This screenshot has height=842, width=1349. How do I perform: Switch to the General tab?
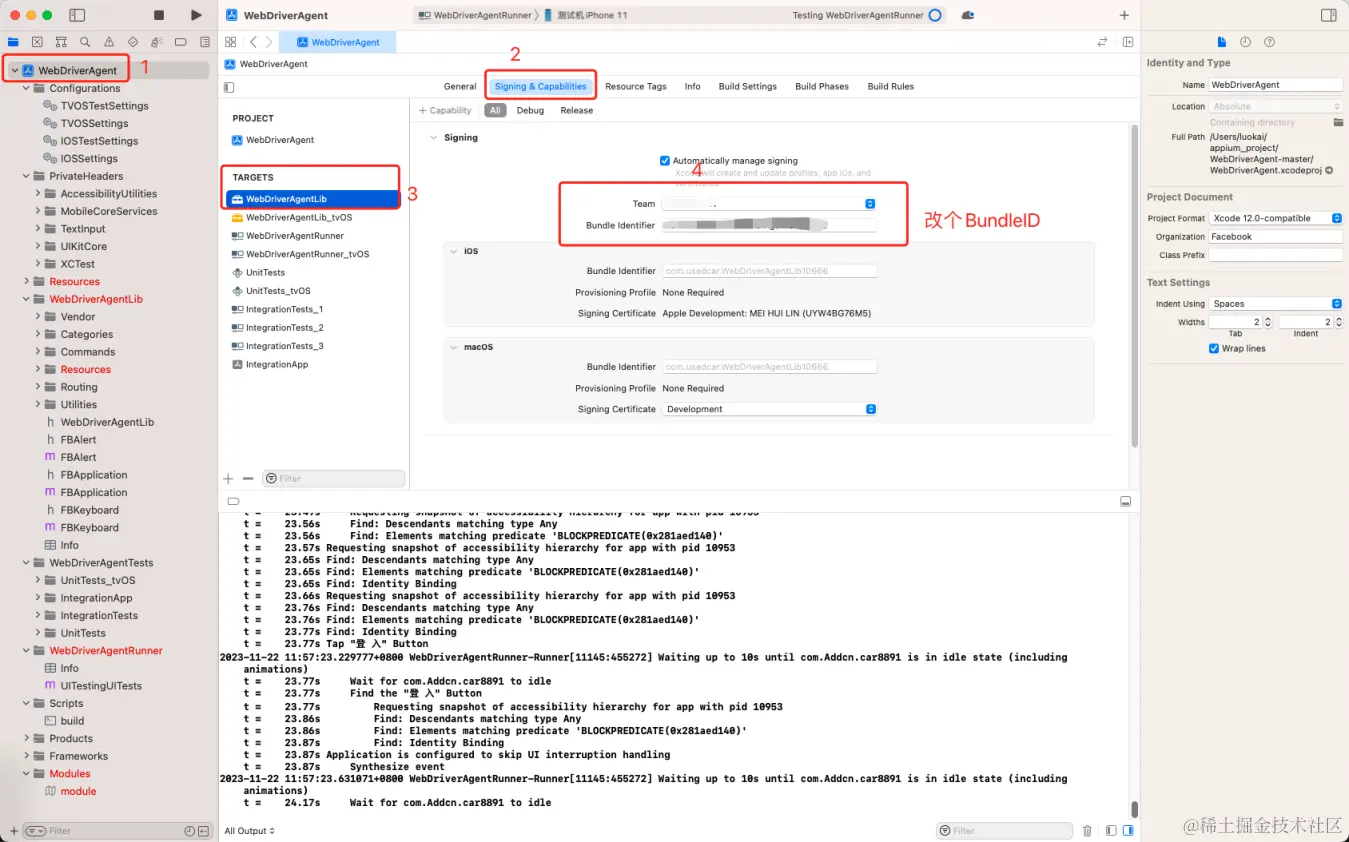460,87
